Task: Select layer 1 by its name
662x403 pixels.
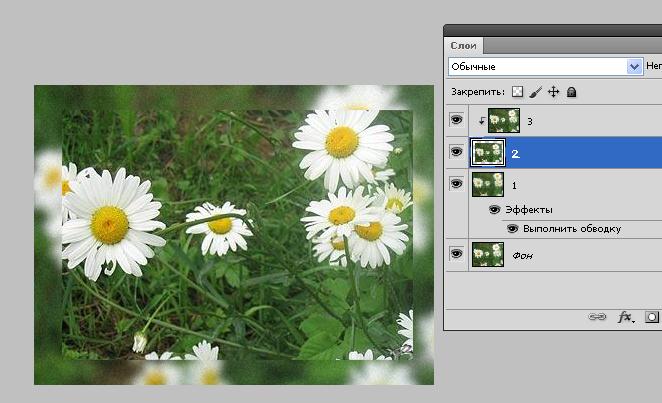Action: [515, 186]
